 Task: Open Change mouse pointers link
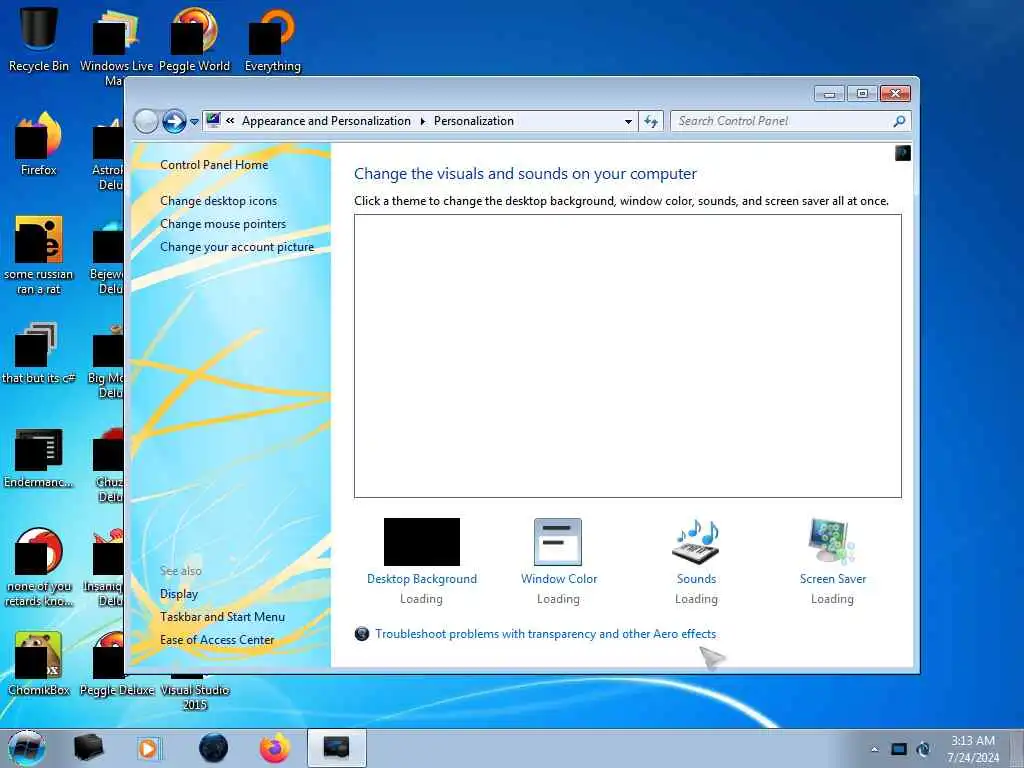pos(223,224)
